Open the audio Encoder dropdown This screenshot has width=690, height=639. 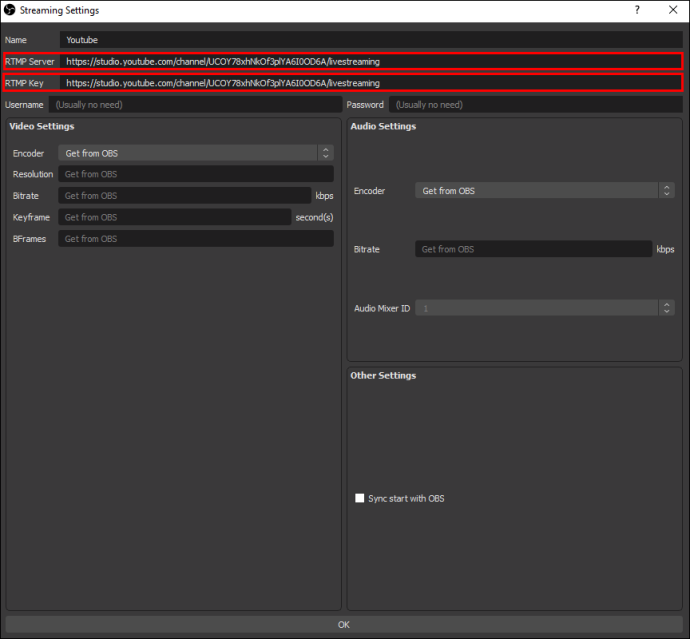pos(545,191)
